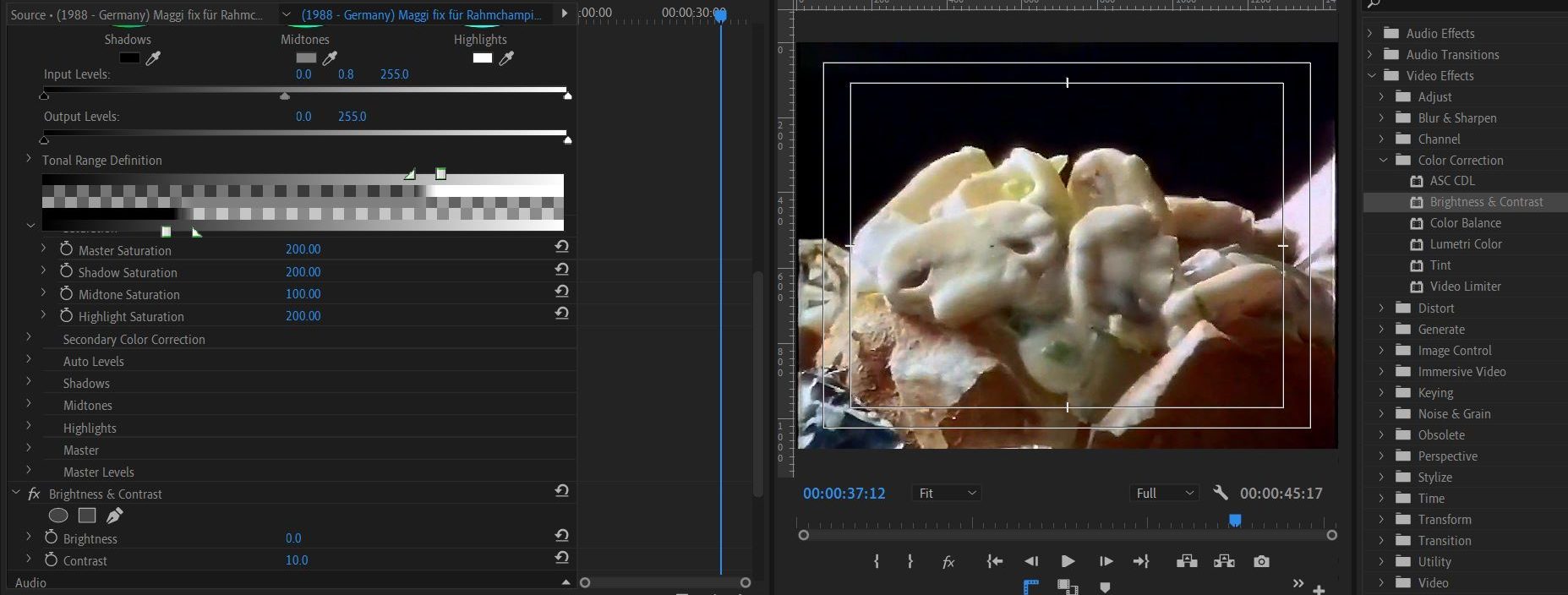Viewport: 1568px width, 595px height.
Task: Click the Output Levels 255.0 value
Action: click(x=352, y=117)
